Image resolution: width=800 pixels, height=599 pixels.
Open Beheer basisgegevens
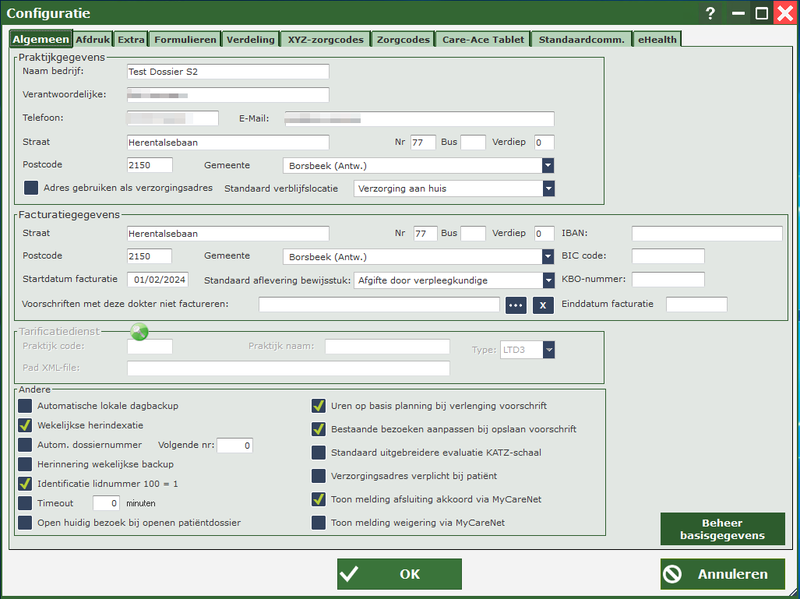722,529
